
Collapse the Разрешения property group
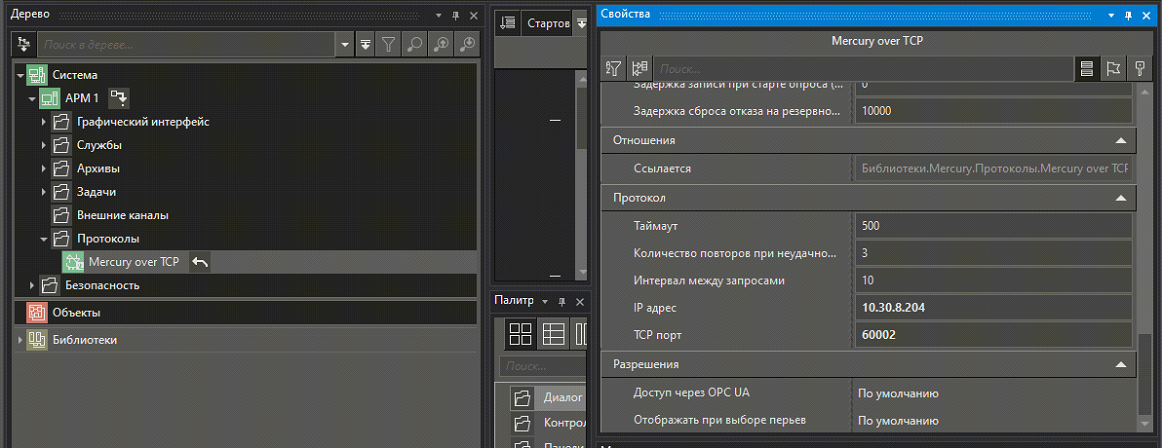click(x=1120, y=364)
